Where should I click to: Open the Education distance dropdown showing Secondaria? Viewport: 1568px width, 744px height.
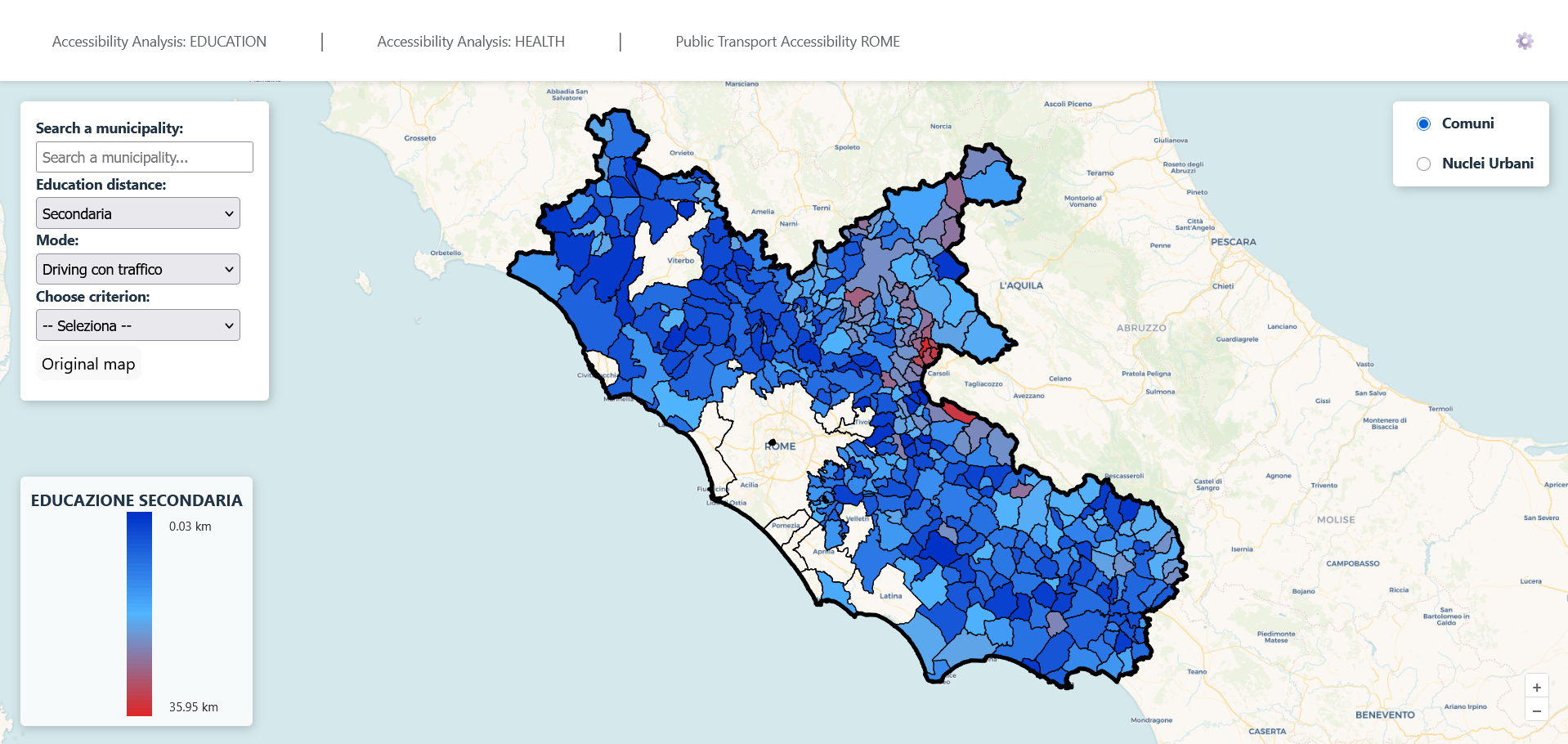click(x=137, y=213)
